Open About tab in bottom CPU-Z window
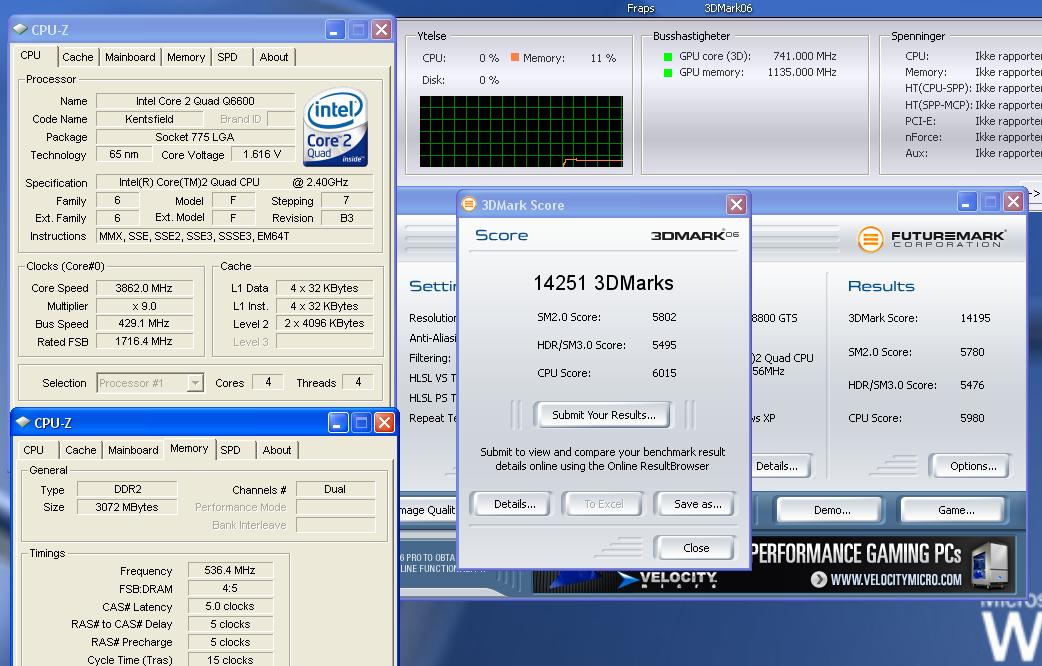The image size is (1042, 666). tap(276, 450)
